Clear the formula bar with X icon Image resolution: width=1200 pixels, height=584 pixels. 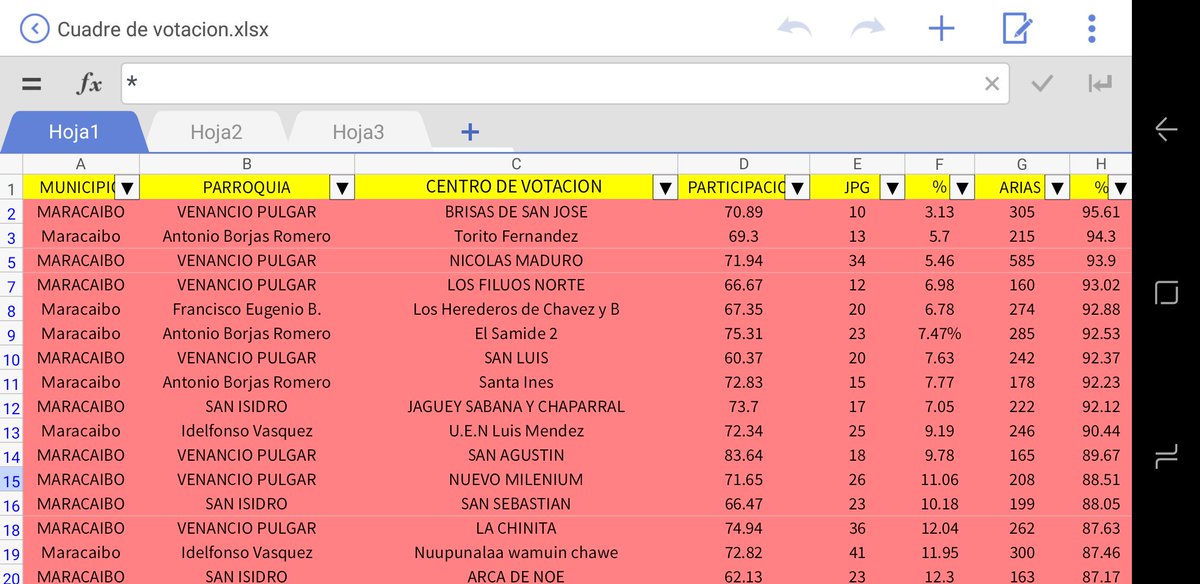click(992, 84)
